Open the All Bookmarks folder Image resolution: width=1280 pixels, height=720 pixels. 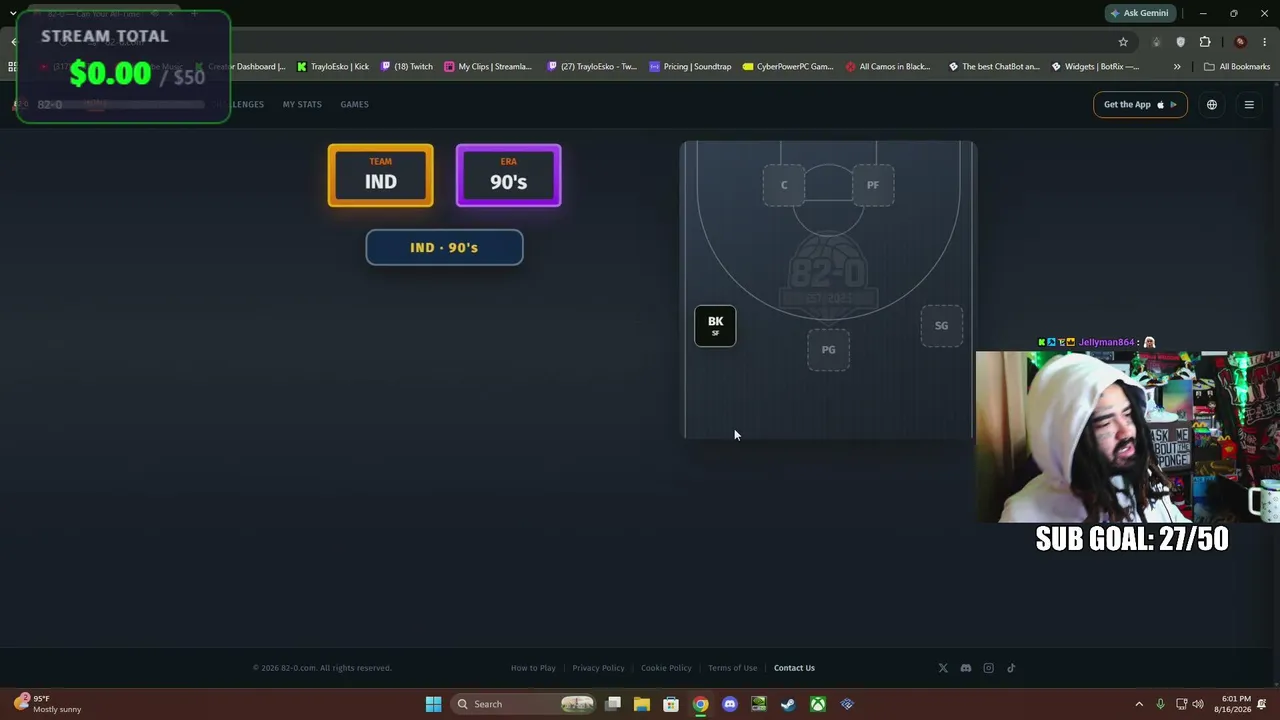[1237, 67]
